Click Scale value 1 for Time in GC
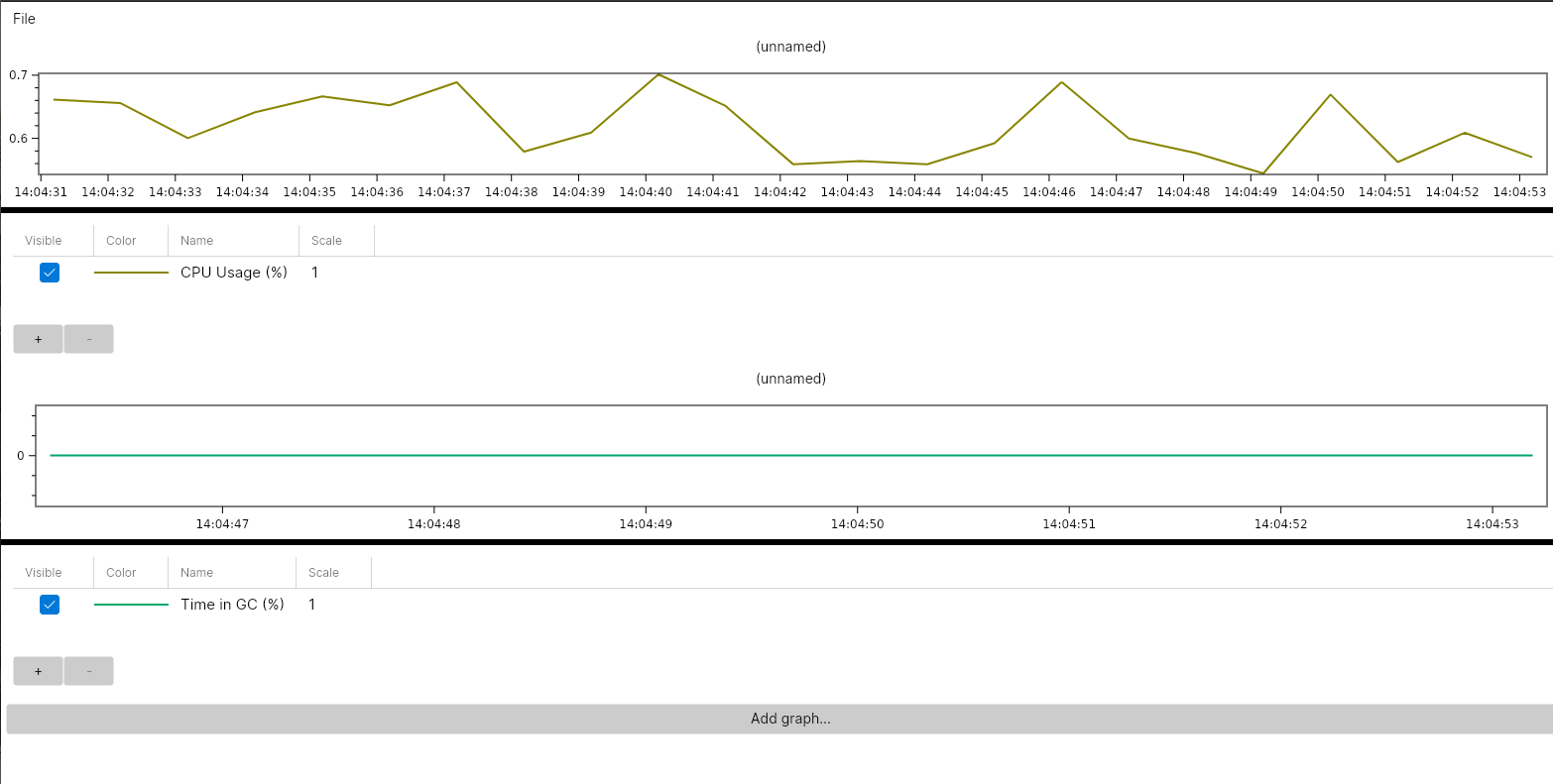The height and width of the screenshot is (784, 1553). 312,605
